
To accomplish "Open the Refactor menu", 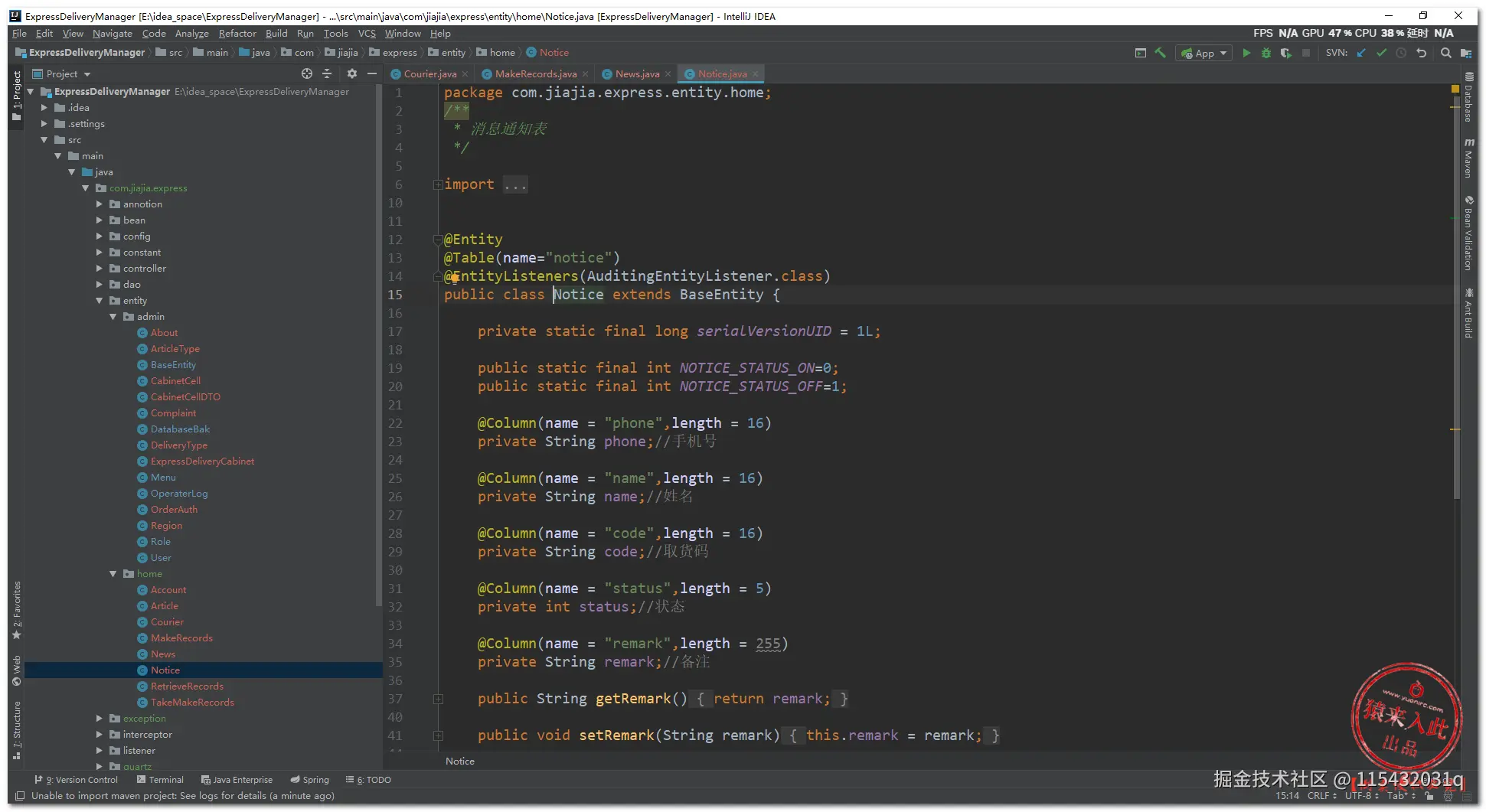I will point(237,34).
